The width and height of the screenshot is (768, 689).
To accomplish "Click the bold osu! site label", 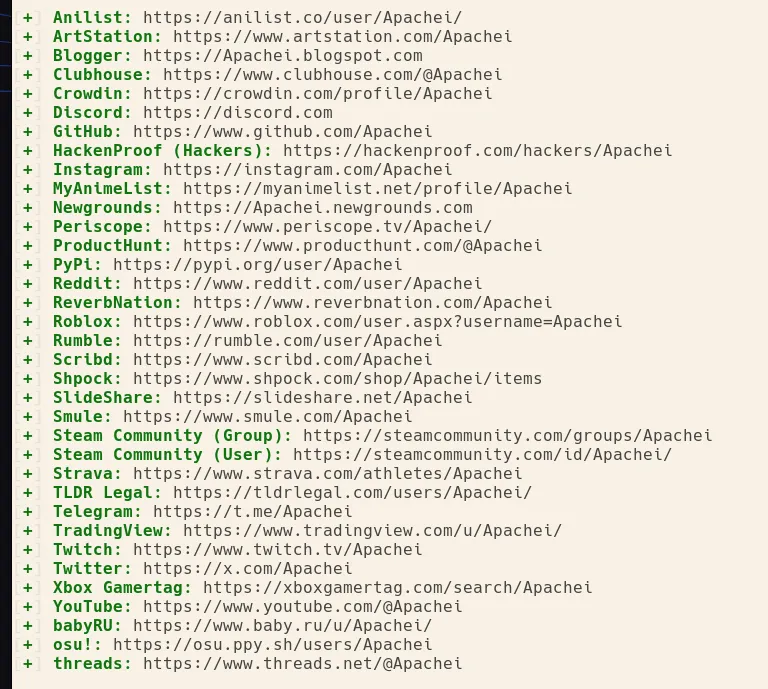I will coord(77,644).
